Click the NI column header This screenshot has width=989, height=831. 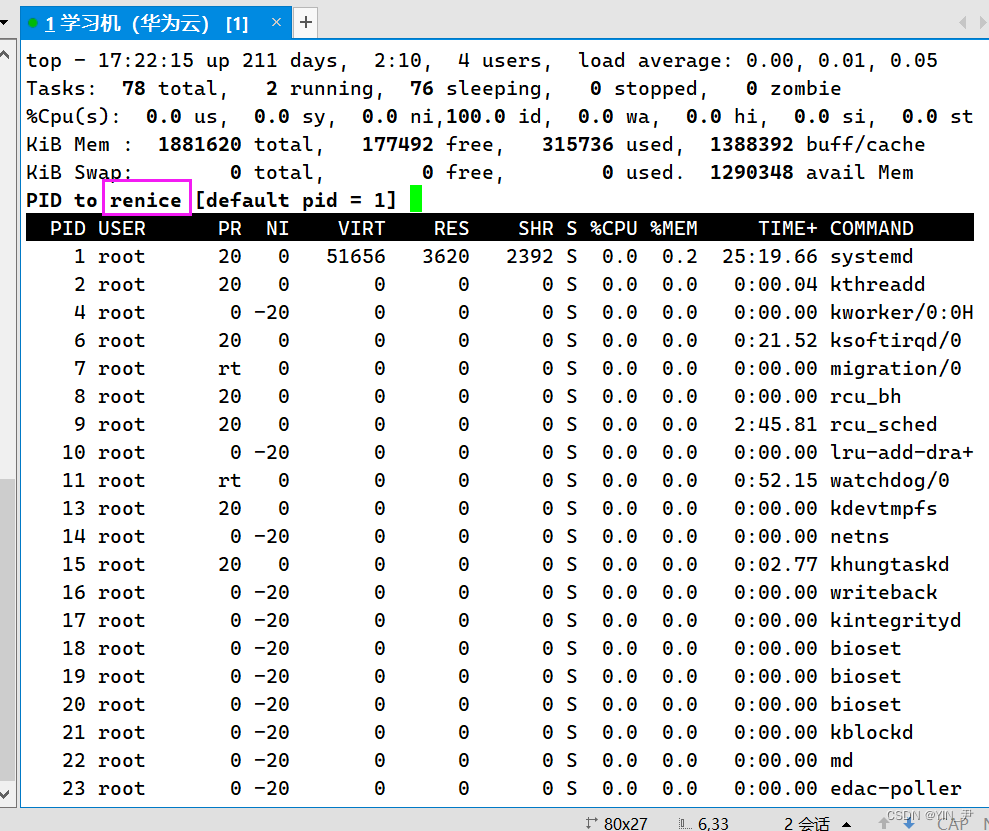click(x=278, y=228)
